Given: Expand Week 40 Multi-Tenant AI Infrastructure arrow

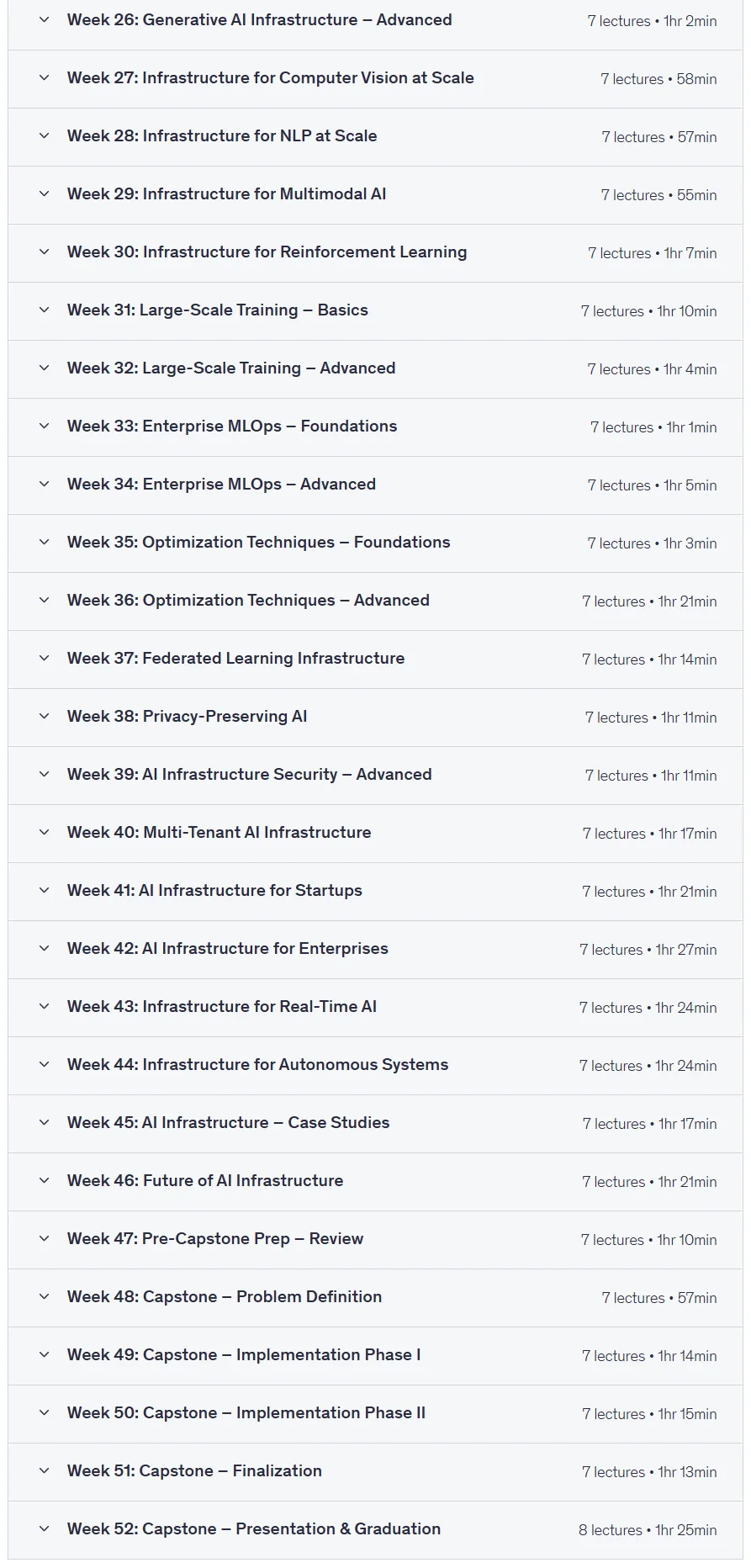Looking at the screenshot, I should [44, 832].
